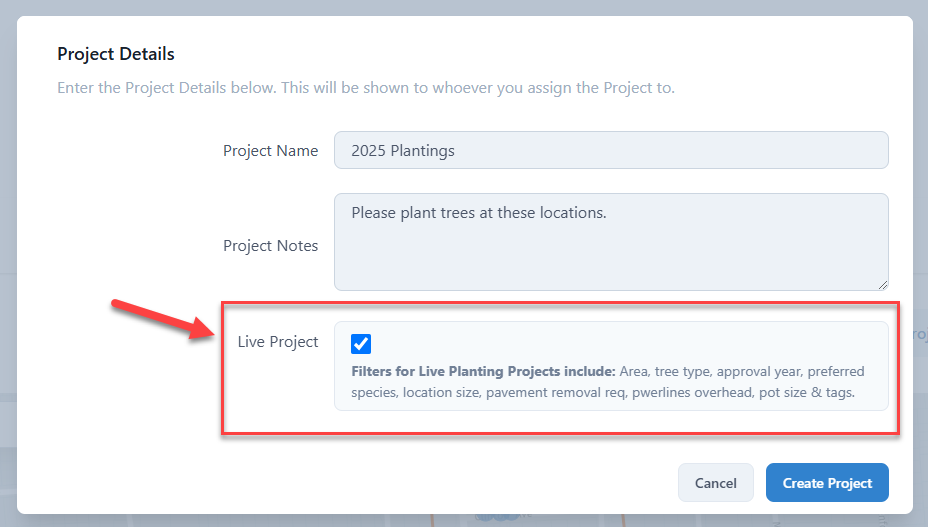Screen dimensions: 928x527
Task: Click the 'Enter the Project Details below' instruction text
Action: click(365, 88)
